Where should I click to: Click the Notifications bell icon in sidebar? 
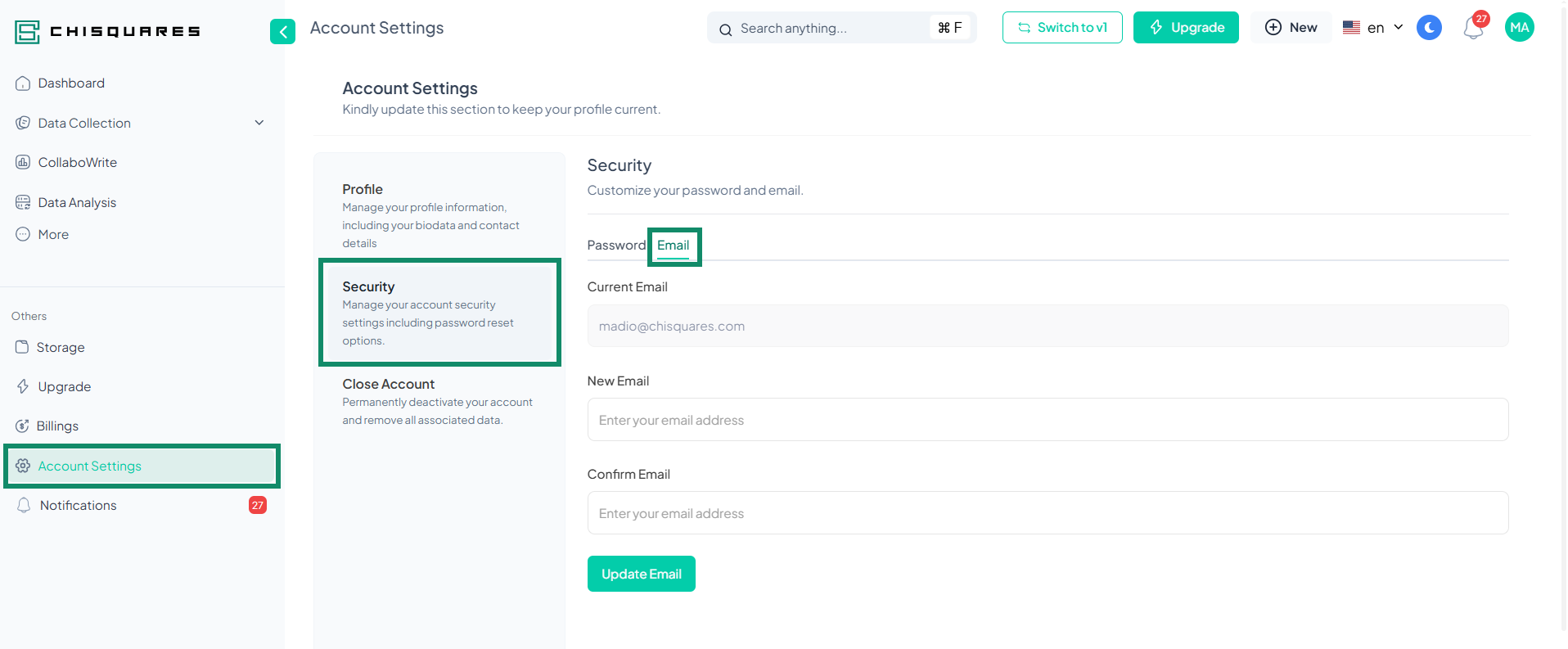[x=24, y=505]
